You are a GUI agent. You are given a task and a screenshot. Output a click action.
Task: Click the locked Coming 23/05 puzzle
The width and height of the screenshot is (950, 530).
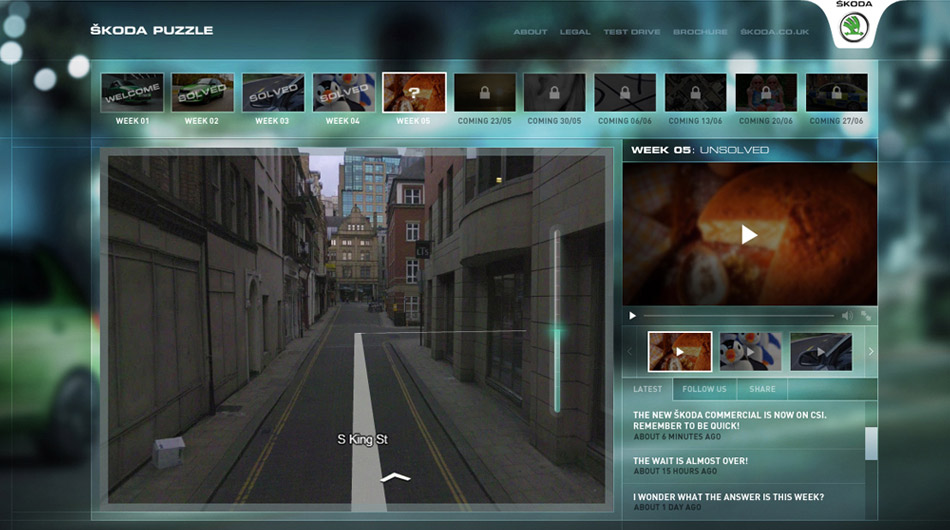point(485,93)
